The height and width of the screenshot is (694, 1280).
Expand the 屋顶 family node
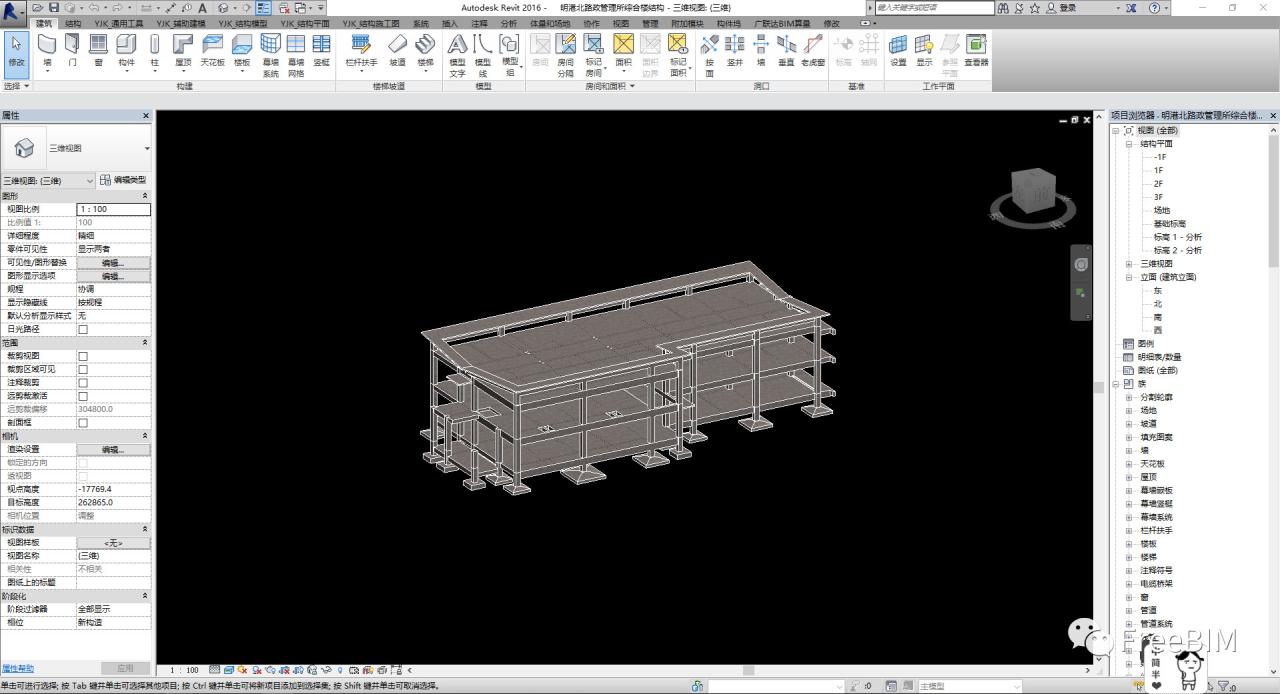pyautogui.click(x=1130, y=477)
